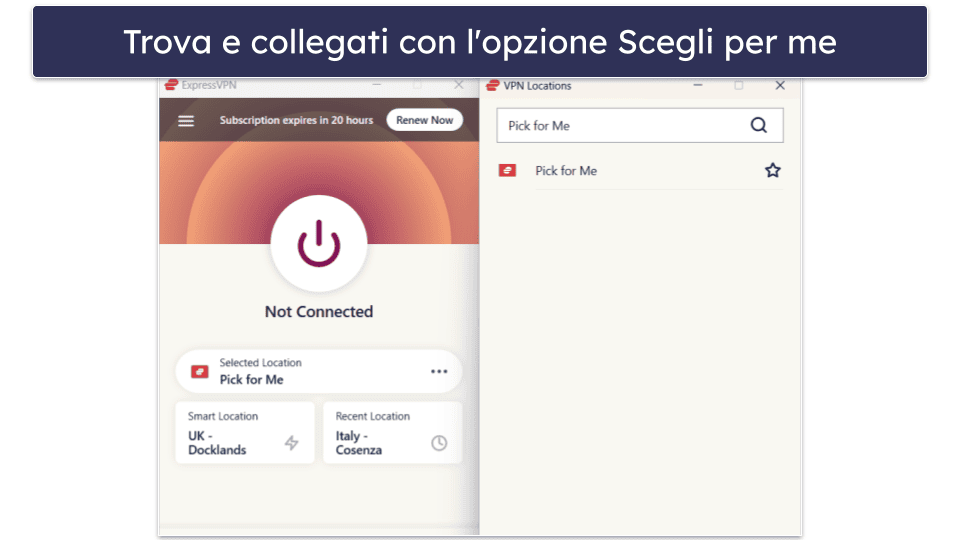Toggle the VPN power connect button

(319, 243)
